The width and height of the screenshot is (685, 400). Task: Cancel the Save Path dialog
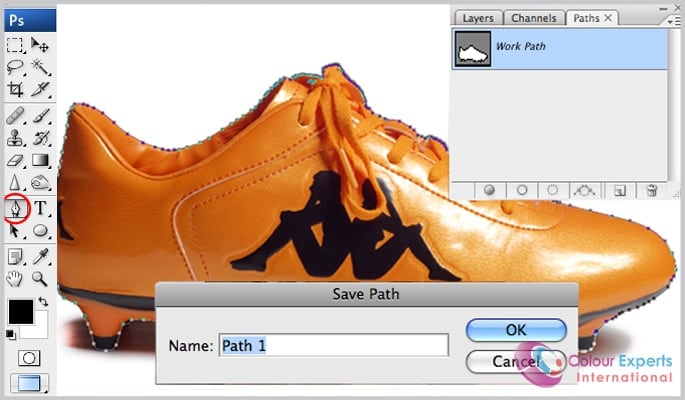coord(516,361)
